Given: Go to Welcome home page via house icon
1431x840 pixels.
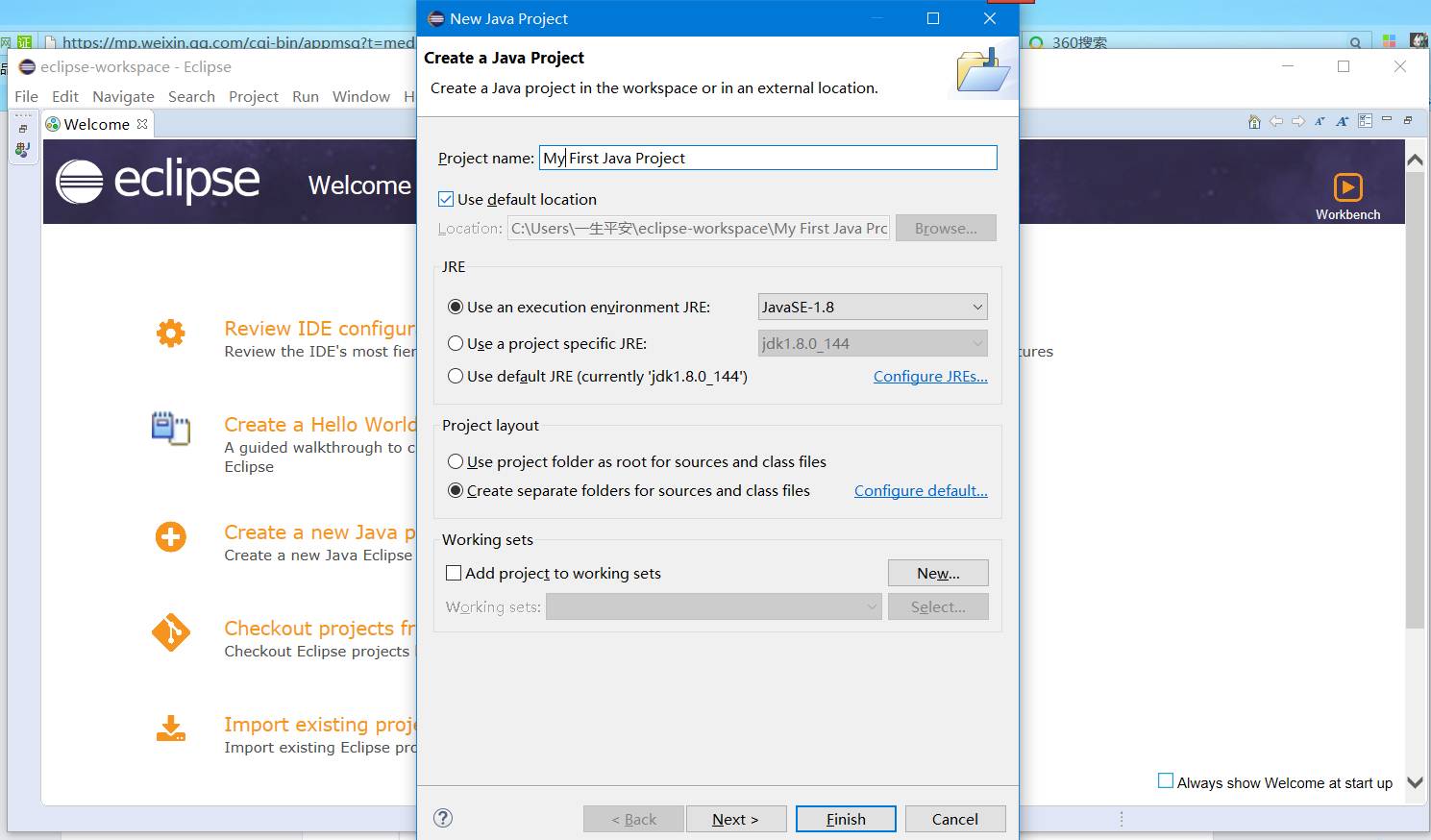Looking at the screenshot, I should click(1253, 121).
